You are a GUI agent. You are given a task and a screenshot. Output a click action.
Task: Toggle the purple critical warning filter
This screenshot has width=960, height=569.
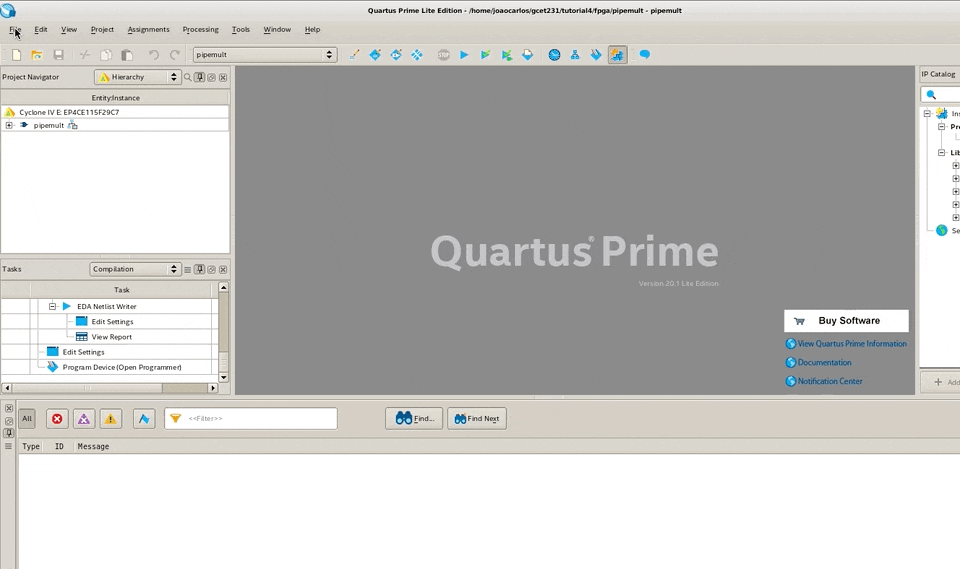(x=84, y=419)
